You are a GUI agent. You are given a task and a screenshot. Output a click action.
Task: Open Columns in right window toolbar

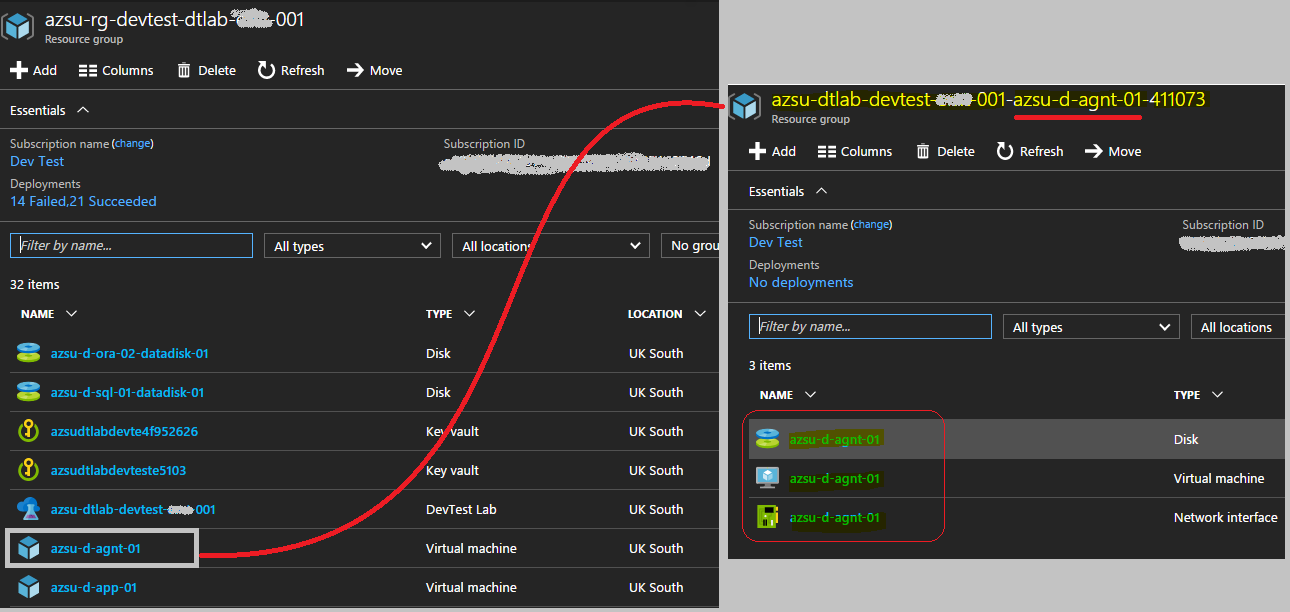click(855, 151)
